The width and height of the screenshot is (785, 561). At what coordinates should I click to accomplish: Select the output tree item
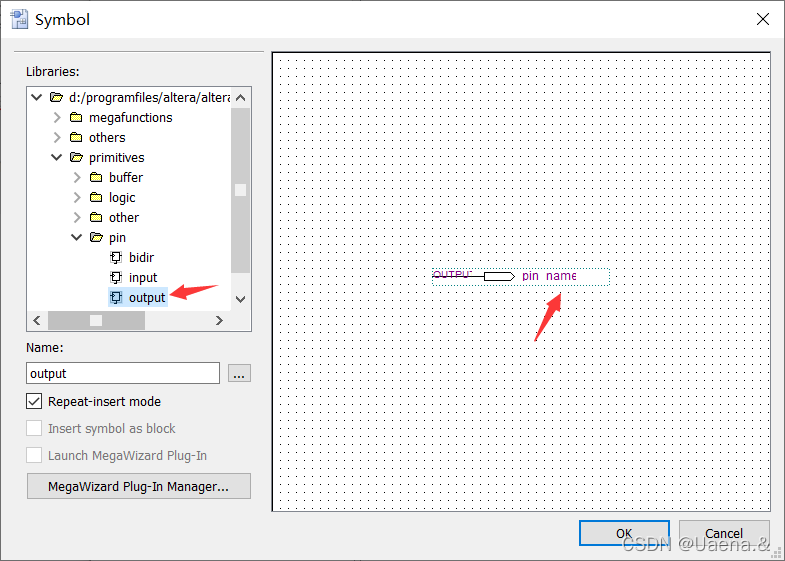pos(147,297)
